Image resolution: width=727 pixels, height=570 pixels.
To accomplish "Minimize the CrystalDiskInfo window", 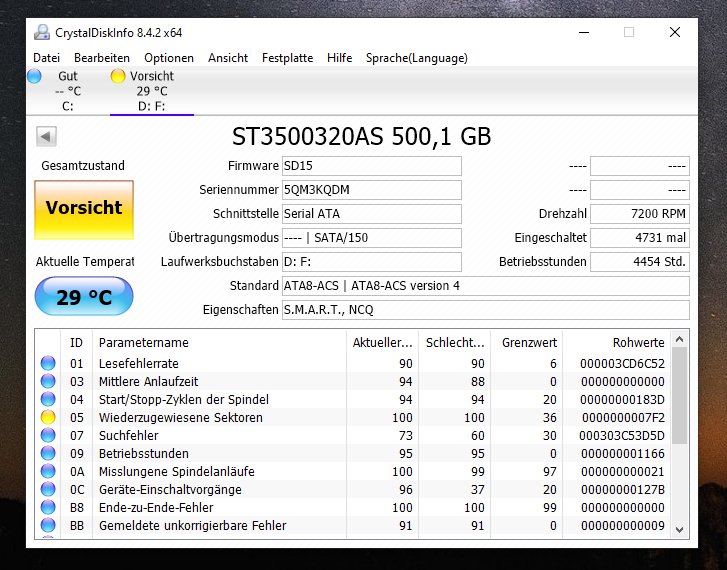I will (584, 32).
